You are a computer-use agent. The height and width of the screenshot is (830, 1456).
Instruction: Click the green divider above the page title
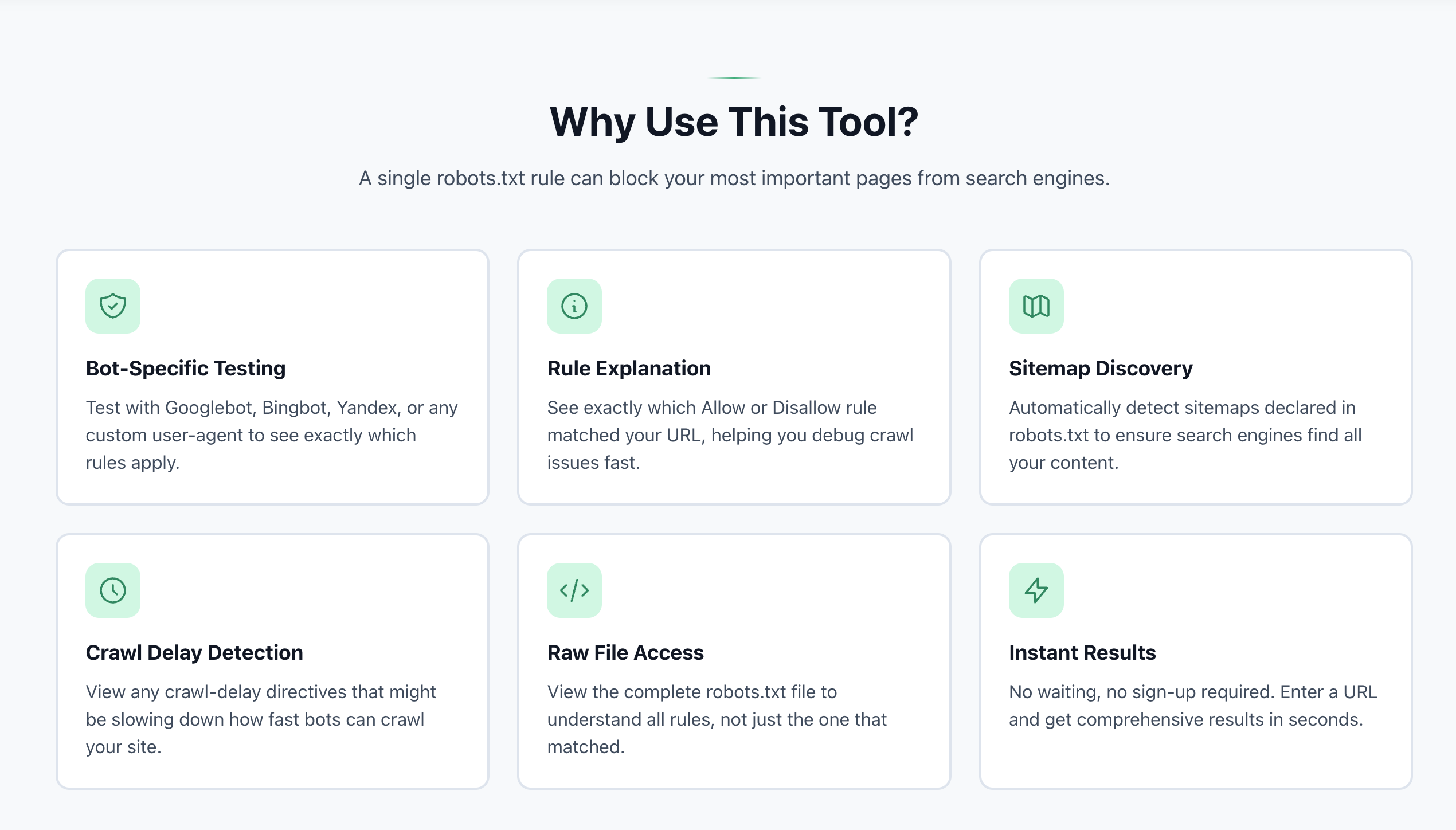[734, 76]
